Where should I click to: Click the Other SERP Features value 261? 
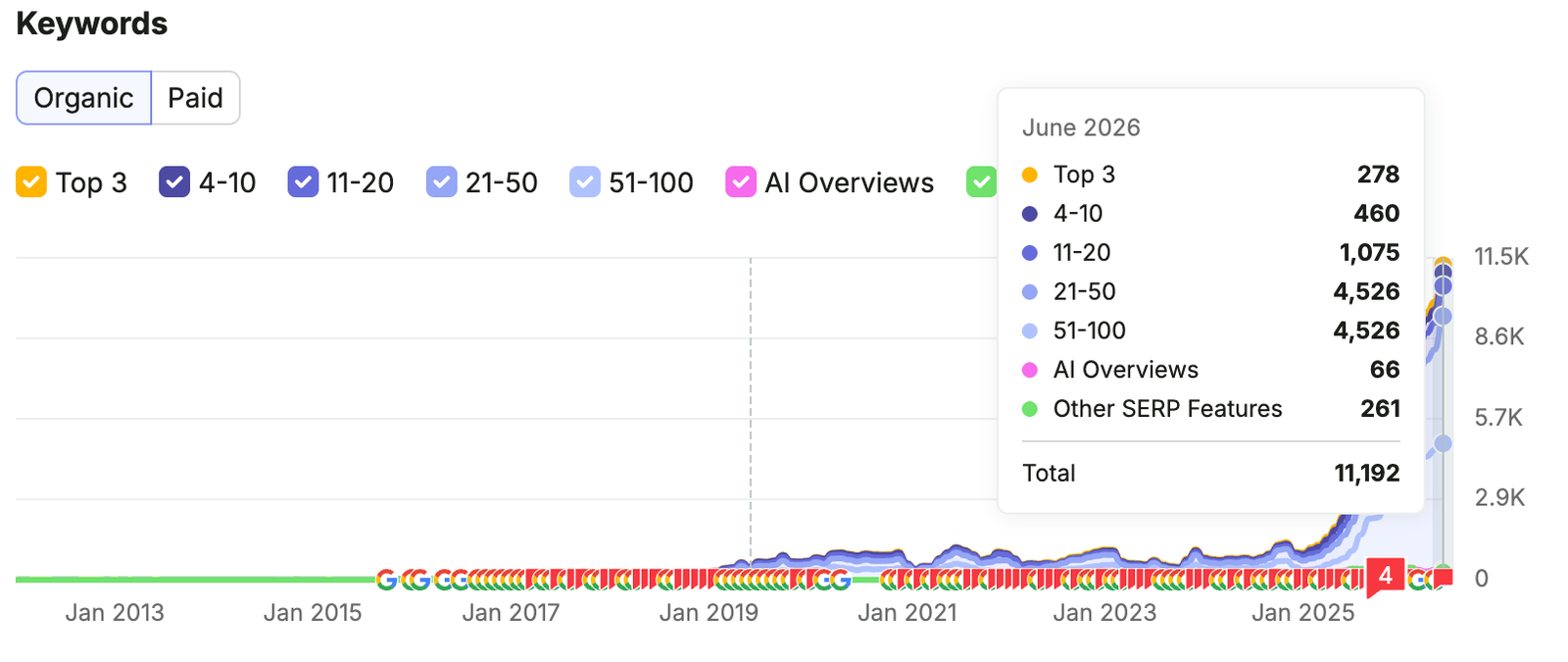click(1380, 409)
